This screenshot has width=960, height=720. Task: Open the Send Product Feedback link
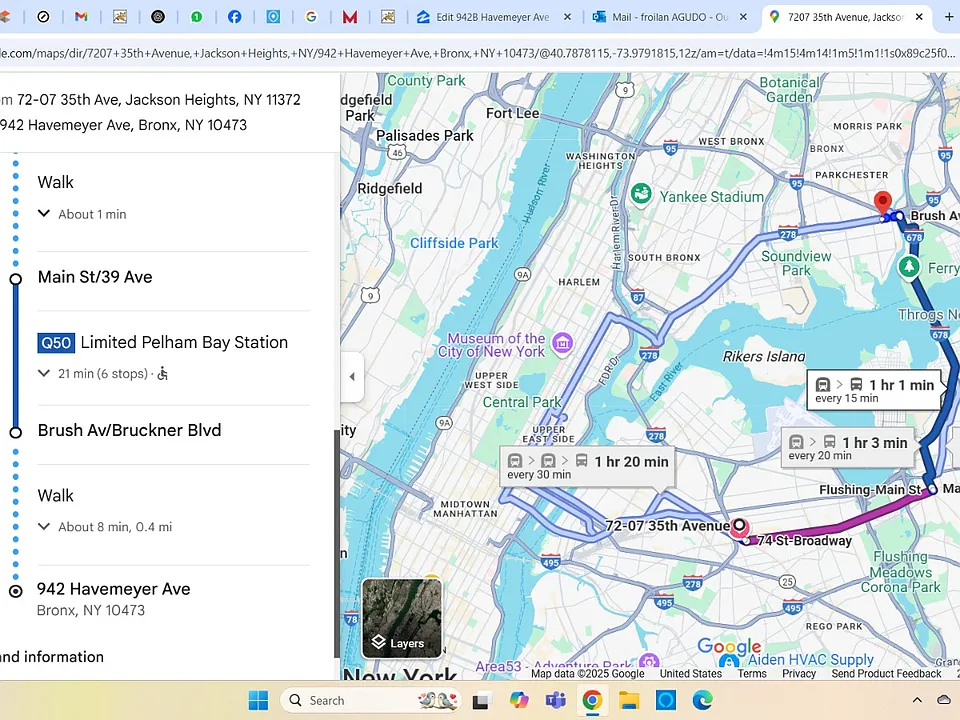[x=886, y=673]
